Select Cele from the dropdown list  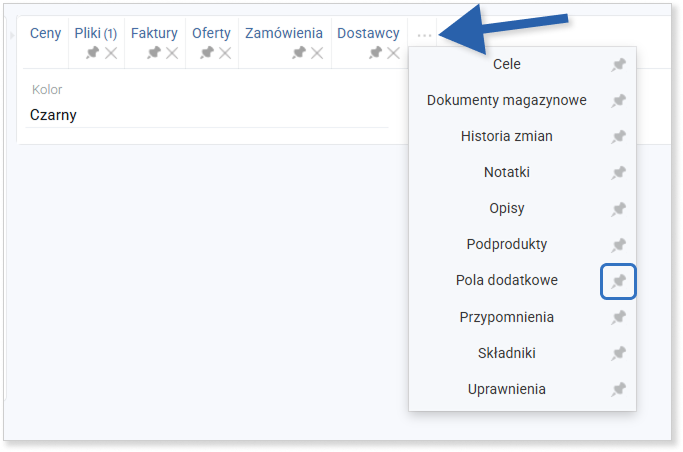507,64
